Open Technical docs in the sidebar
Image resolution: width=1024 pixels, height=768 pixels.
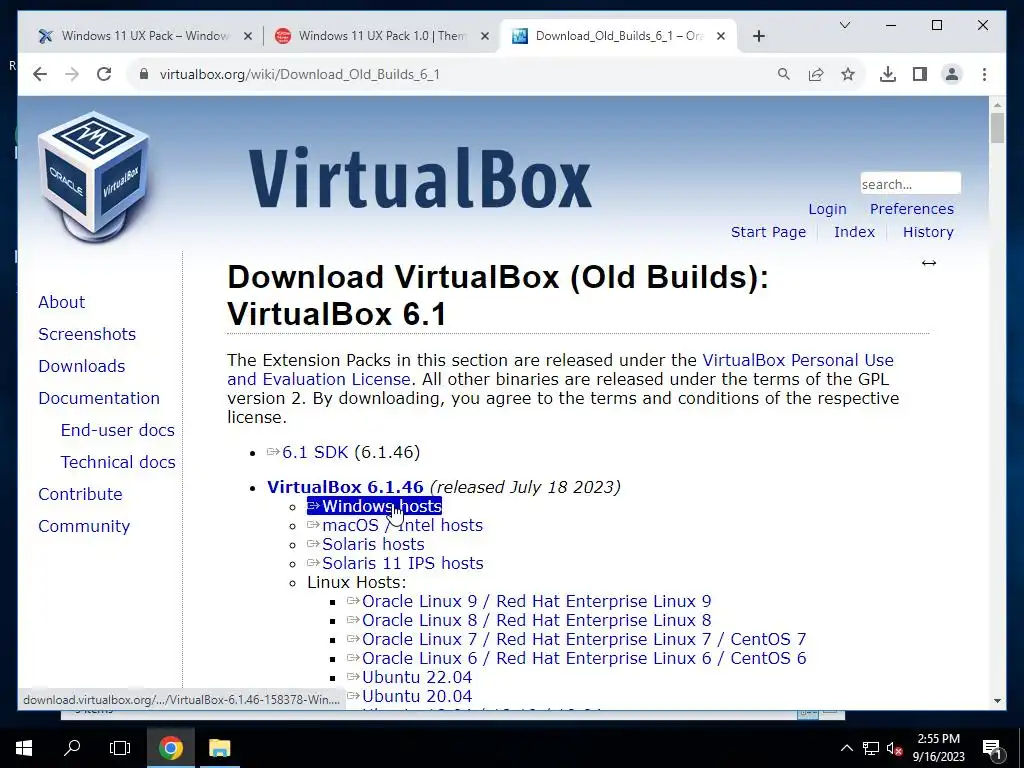tap(118, 462)
